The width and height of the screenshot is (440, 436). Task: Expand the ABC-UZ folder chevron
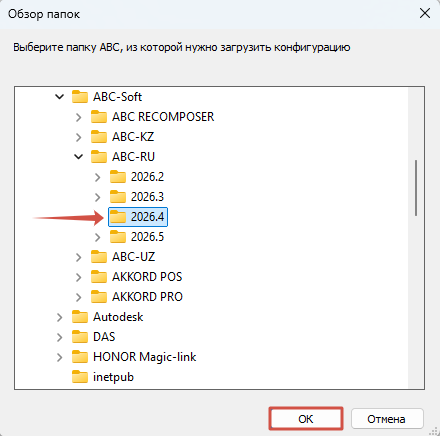coord(78,257)
